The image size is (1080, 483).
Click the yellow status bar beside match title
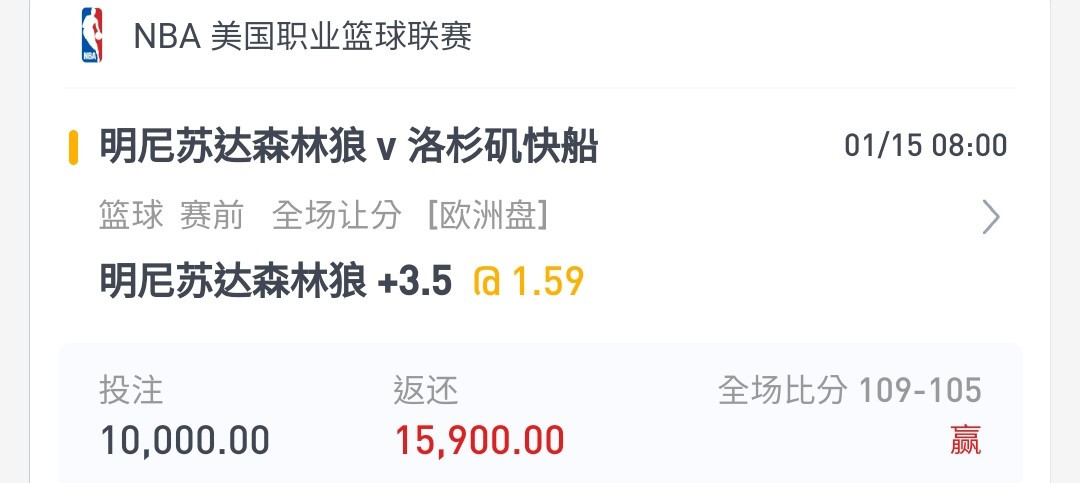pyautogui.click(x=73, y=147)
